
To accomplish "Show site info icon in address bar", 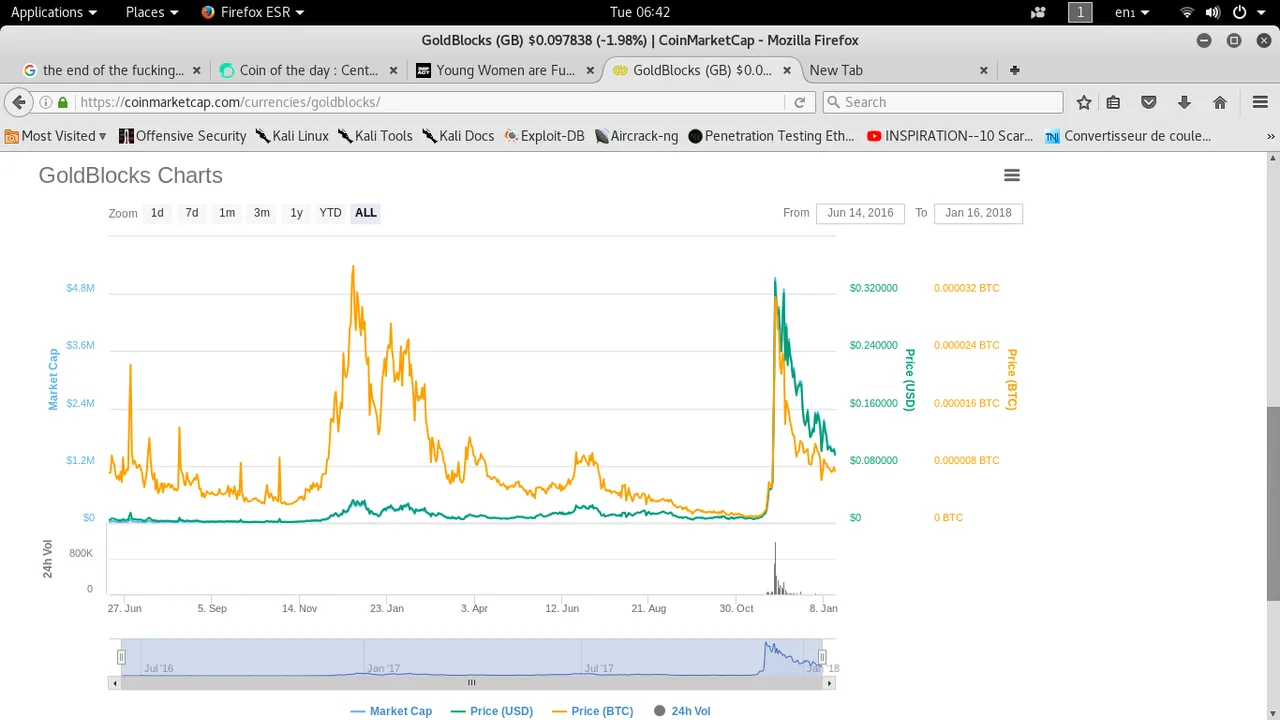I will (46, 102).
